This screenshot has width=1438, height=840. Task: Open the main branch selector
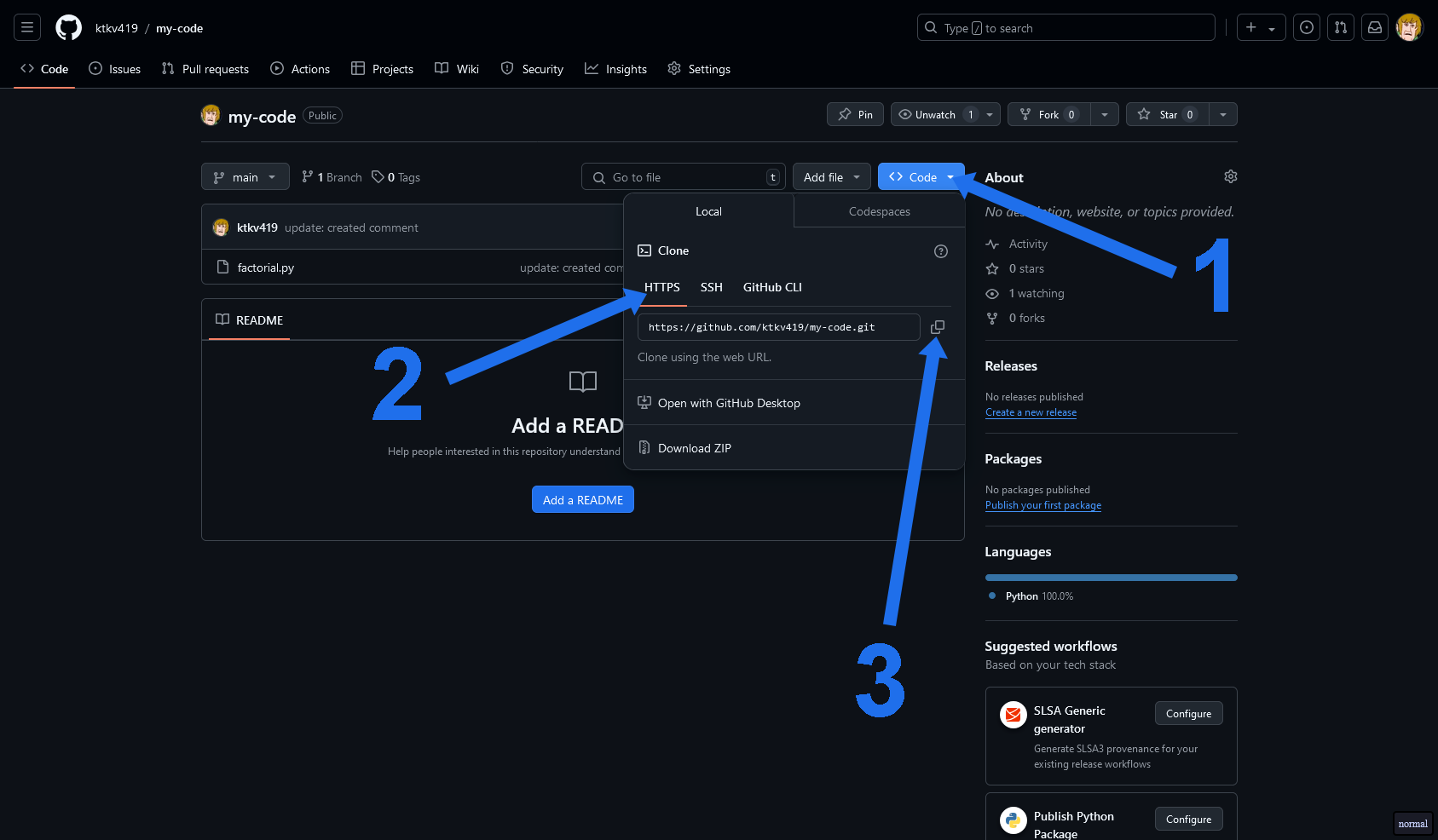(245, 177)
